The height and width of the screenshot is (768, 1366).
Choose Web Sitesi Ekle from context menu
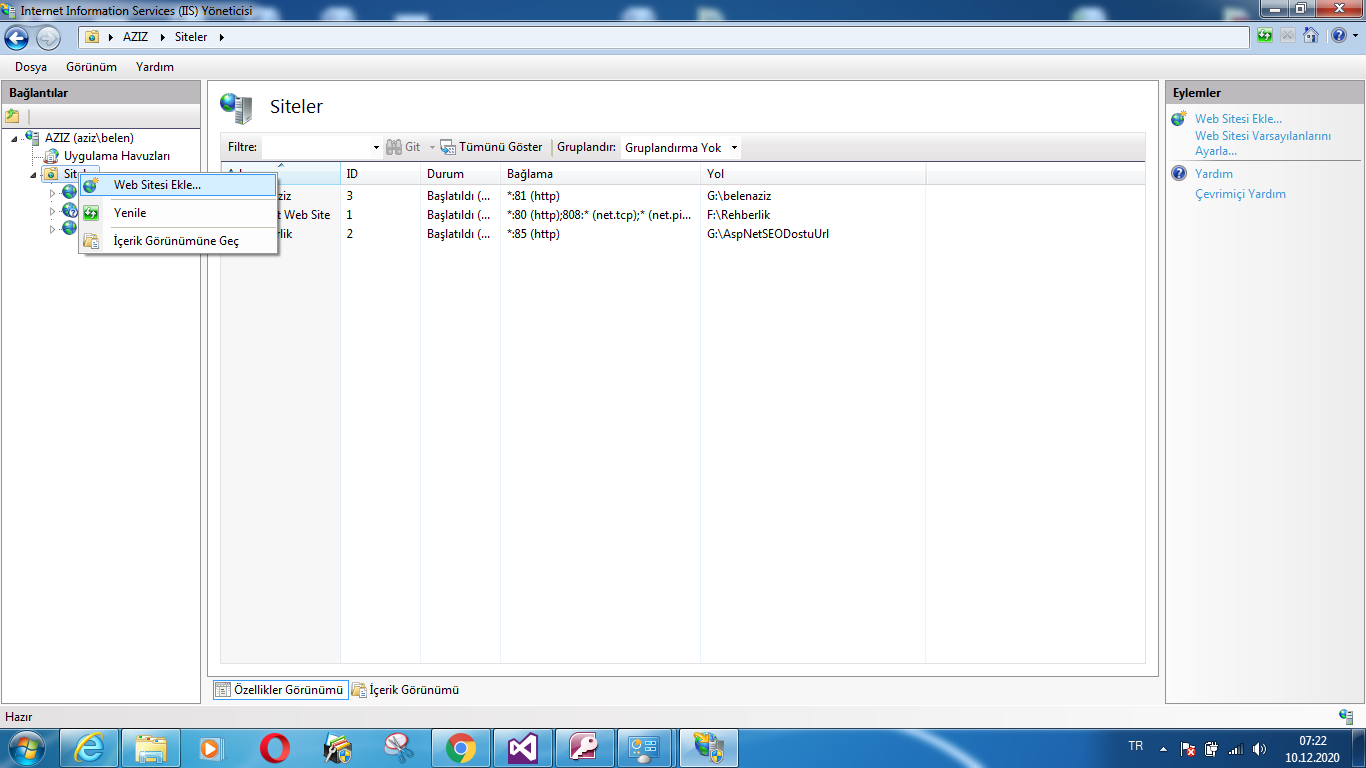(x=157, y=185)
